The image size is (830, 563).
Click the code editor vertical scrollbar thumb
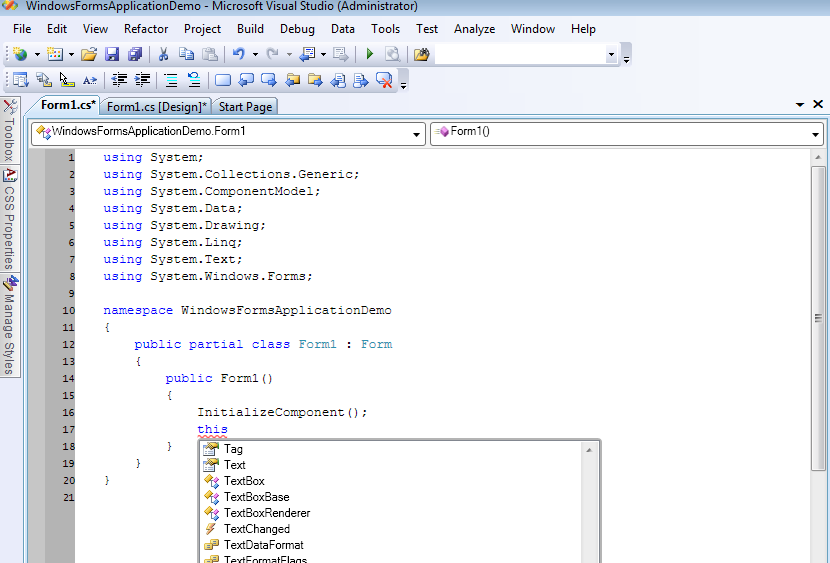pyautogui.click(x=818, y=318)
